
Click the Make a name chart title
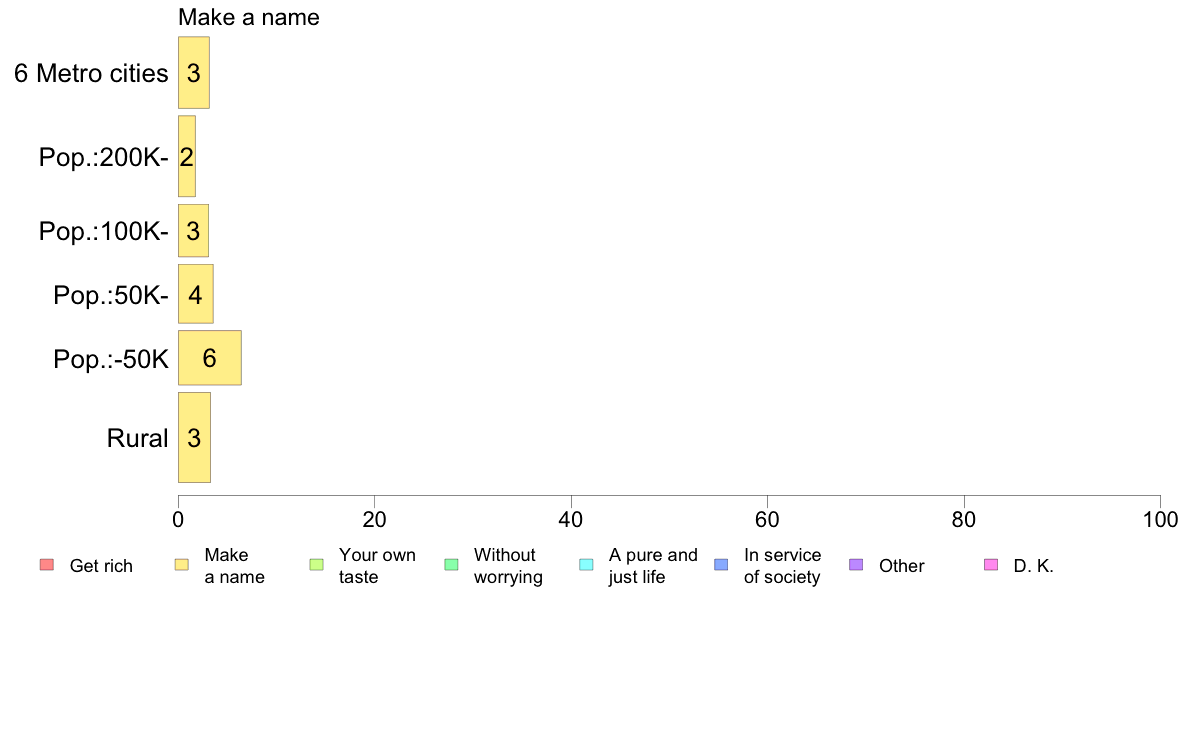pos(249,17)
